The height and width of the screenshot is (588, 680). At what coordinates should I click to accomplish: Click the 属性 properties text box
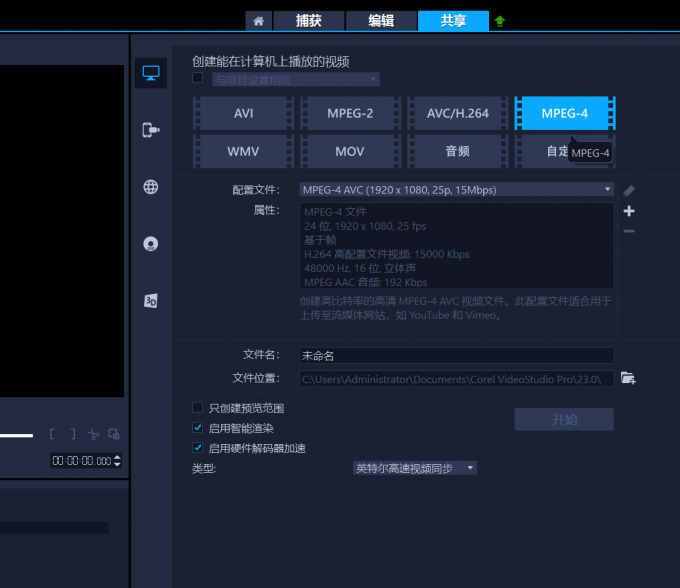457,246
